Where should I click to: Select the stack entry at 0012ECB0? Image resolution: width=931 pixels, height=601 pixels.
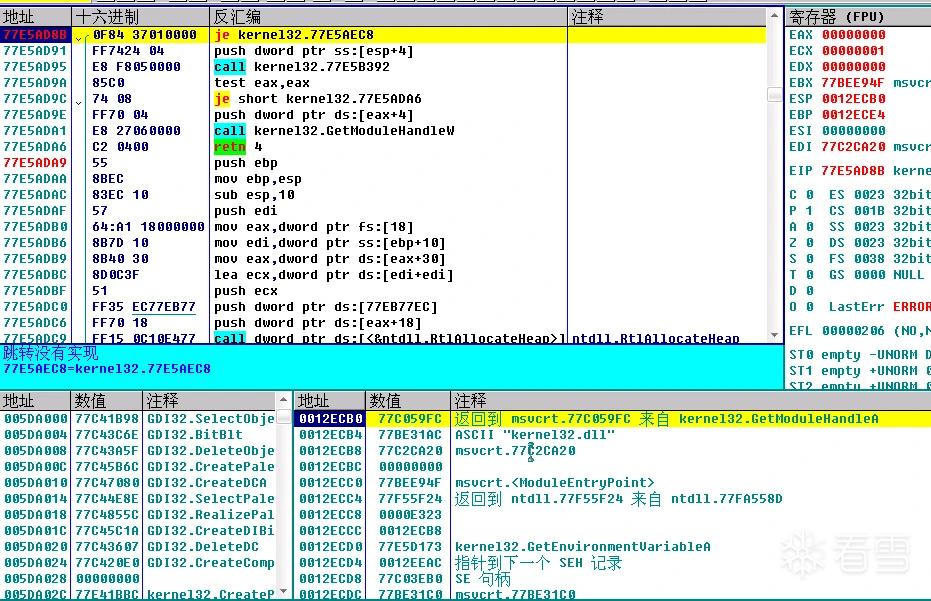pyautogui.click(x=612, y=419)
